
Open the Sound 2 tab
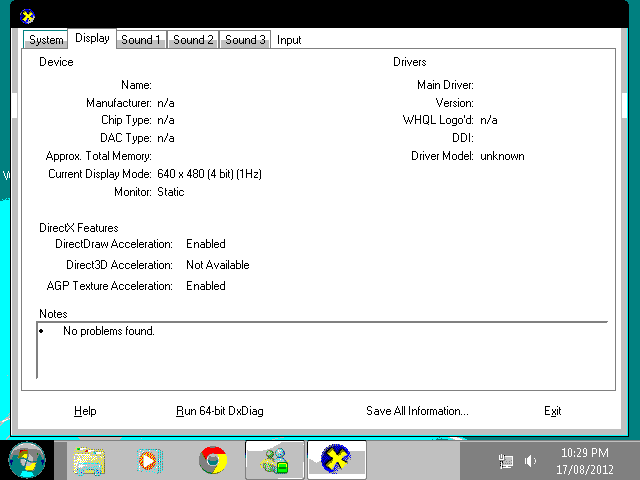tap(193, 40)
